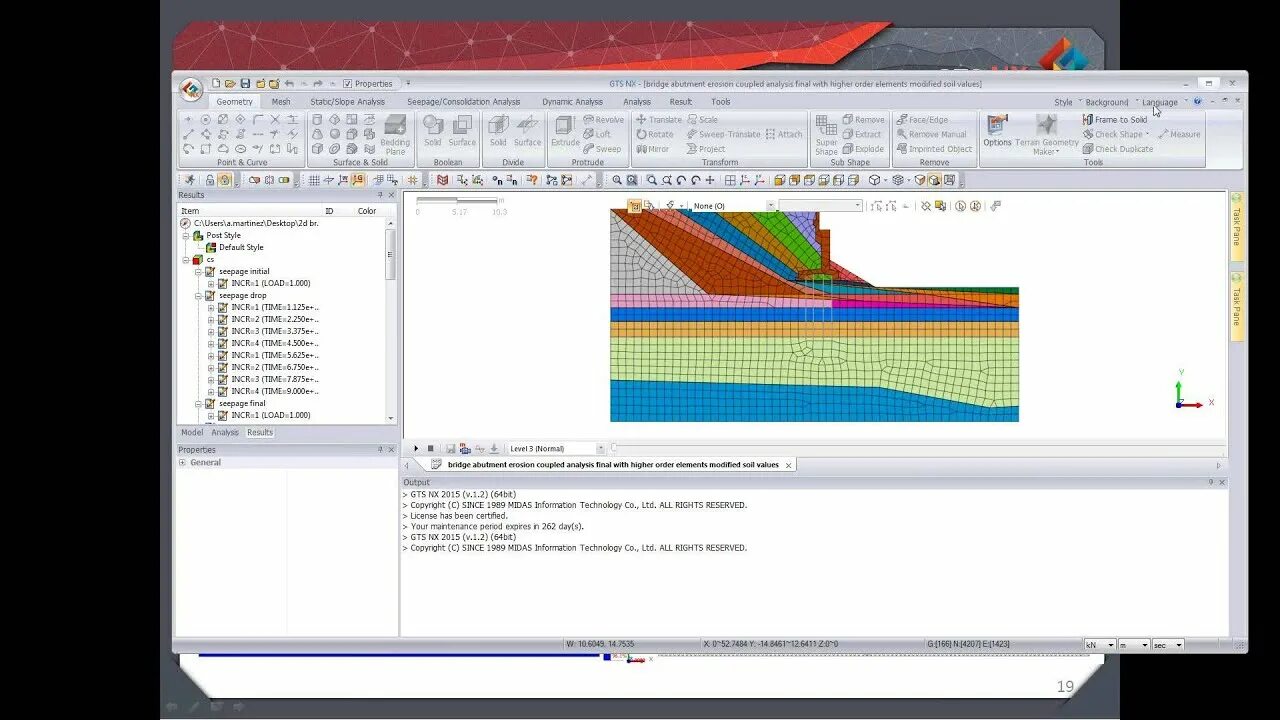This screenshot has width=1280, height=720.
Task: Click the Zoom magnifier icon in view toolbar
Action: 617,180
